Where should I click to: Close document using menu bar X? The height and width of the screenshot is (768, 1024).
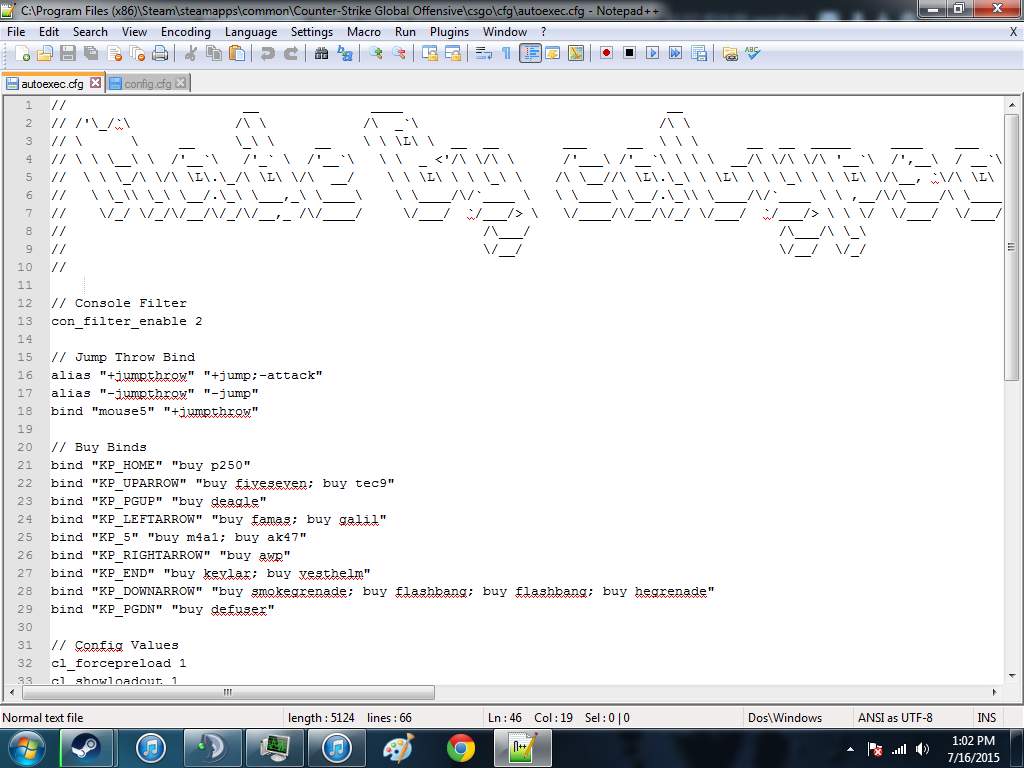[1014, 32]
